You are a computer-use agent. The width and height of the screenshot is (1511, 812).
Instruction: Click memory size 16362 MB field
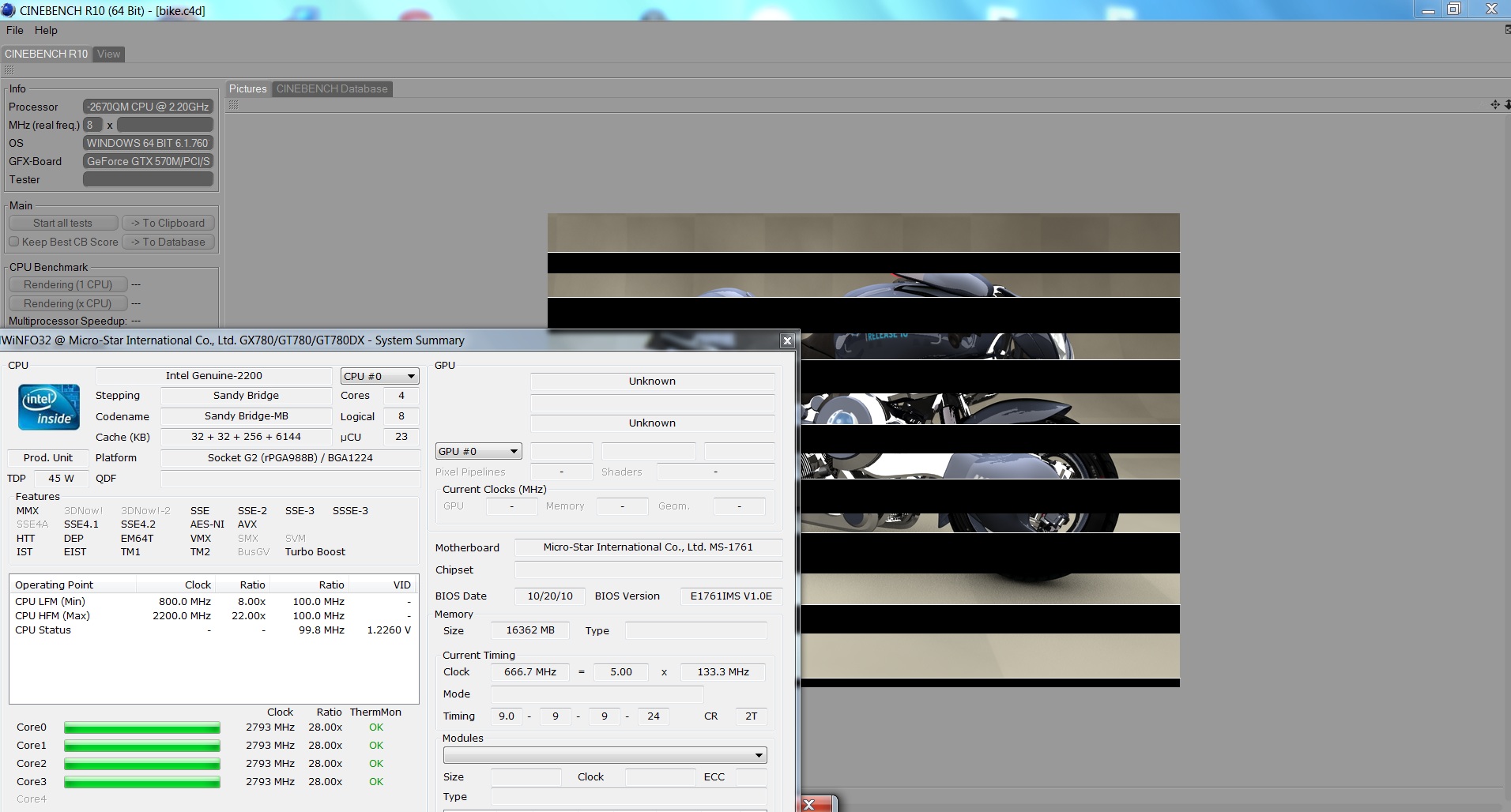pyautogui.click(x=530, y=630)
